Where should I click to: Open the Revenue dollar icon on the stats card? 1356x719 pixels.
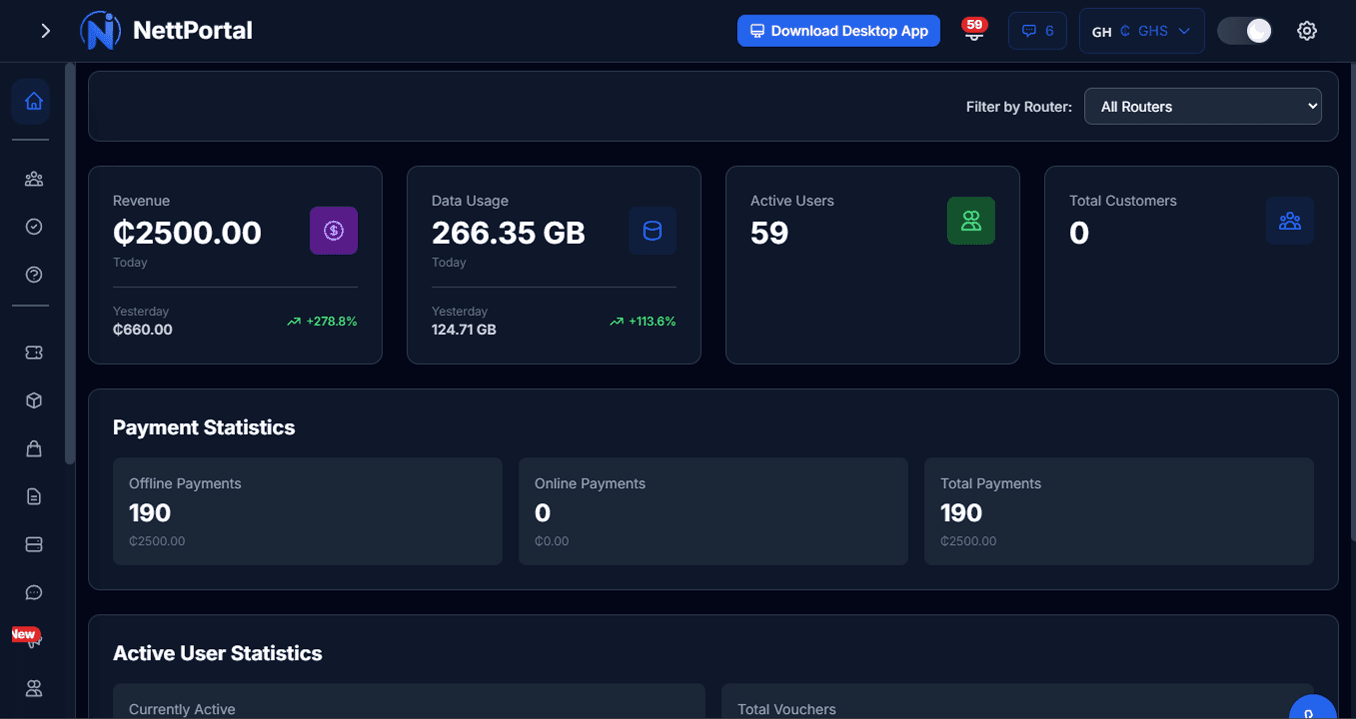pyautogui.click(x=333, y=230)
